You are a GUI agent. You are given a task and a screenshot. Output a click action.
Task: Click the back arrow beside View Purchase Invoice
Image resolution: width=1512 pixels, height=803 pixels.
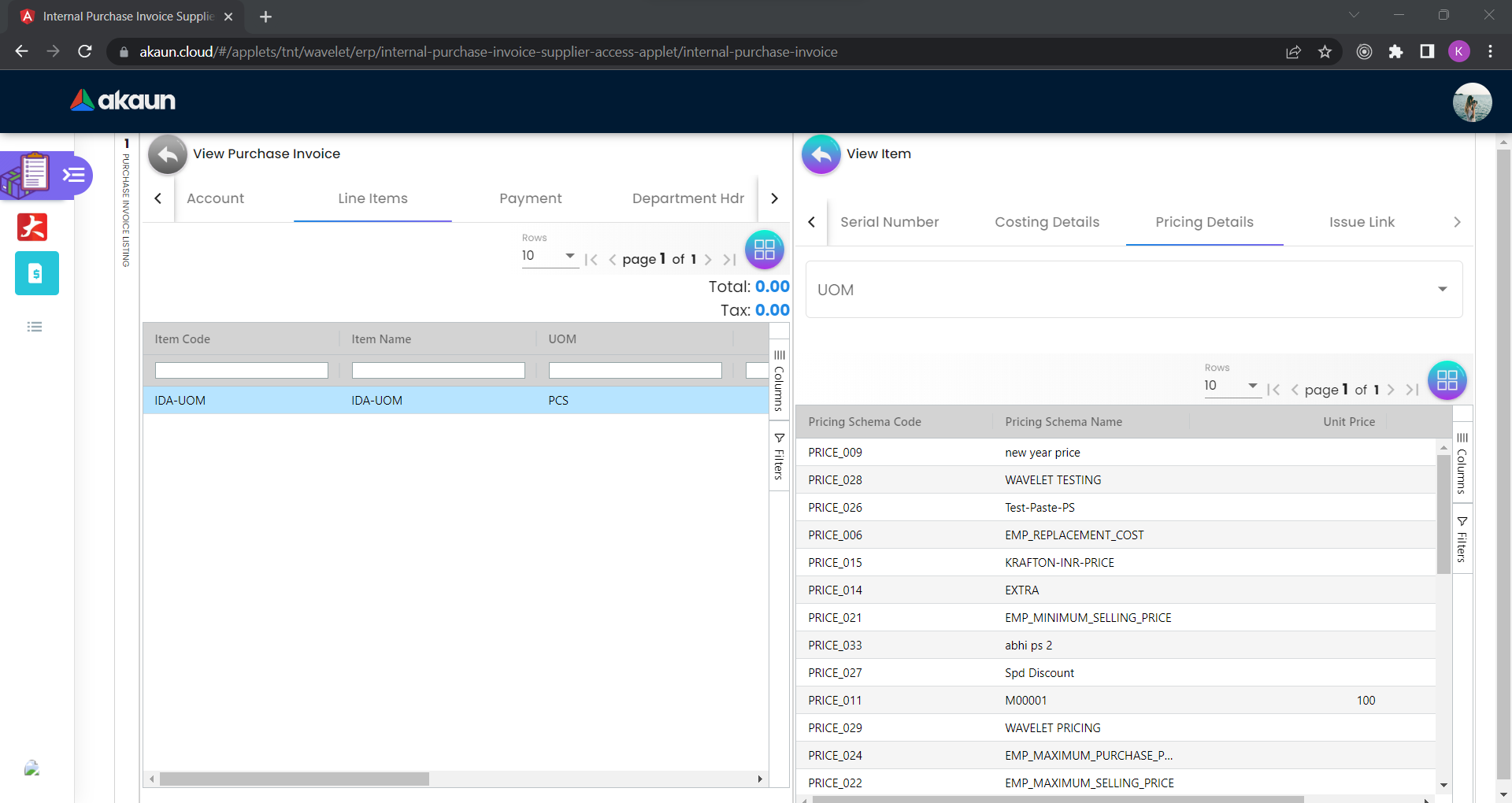(168, 154)
